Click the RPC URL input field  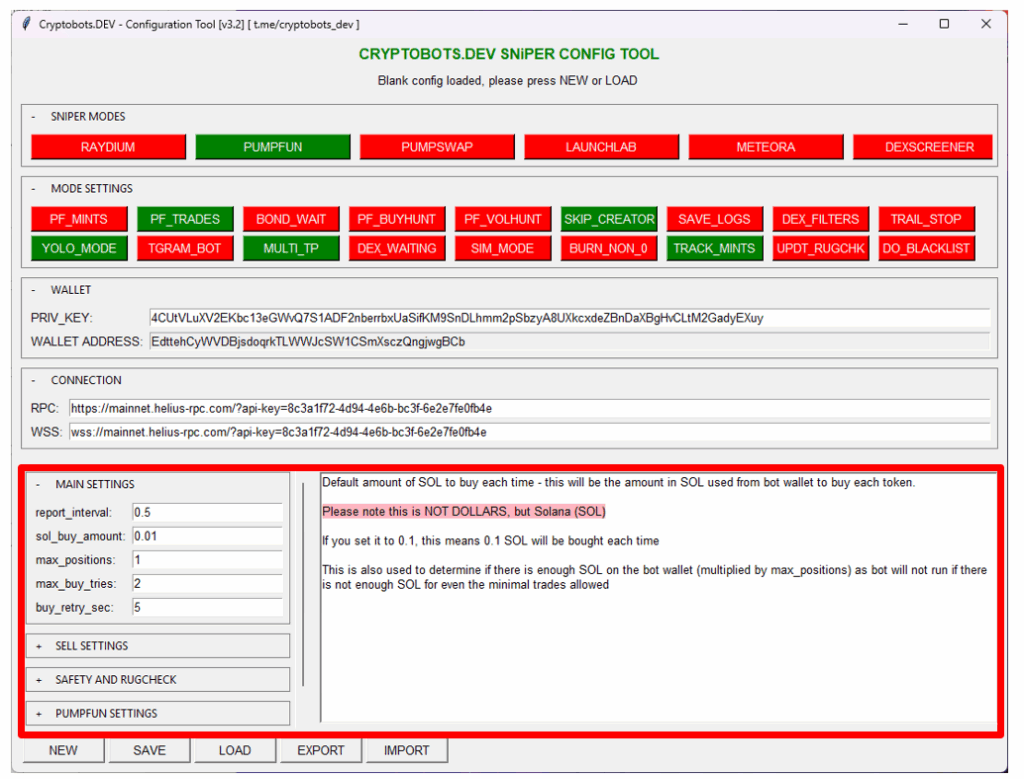(x=529, y=408)
